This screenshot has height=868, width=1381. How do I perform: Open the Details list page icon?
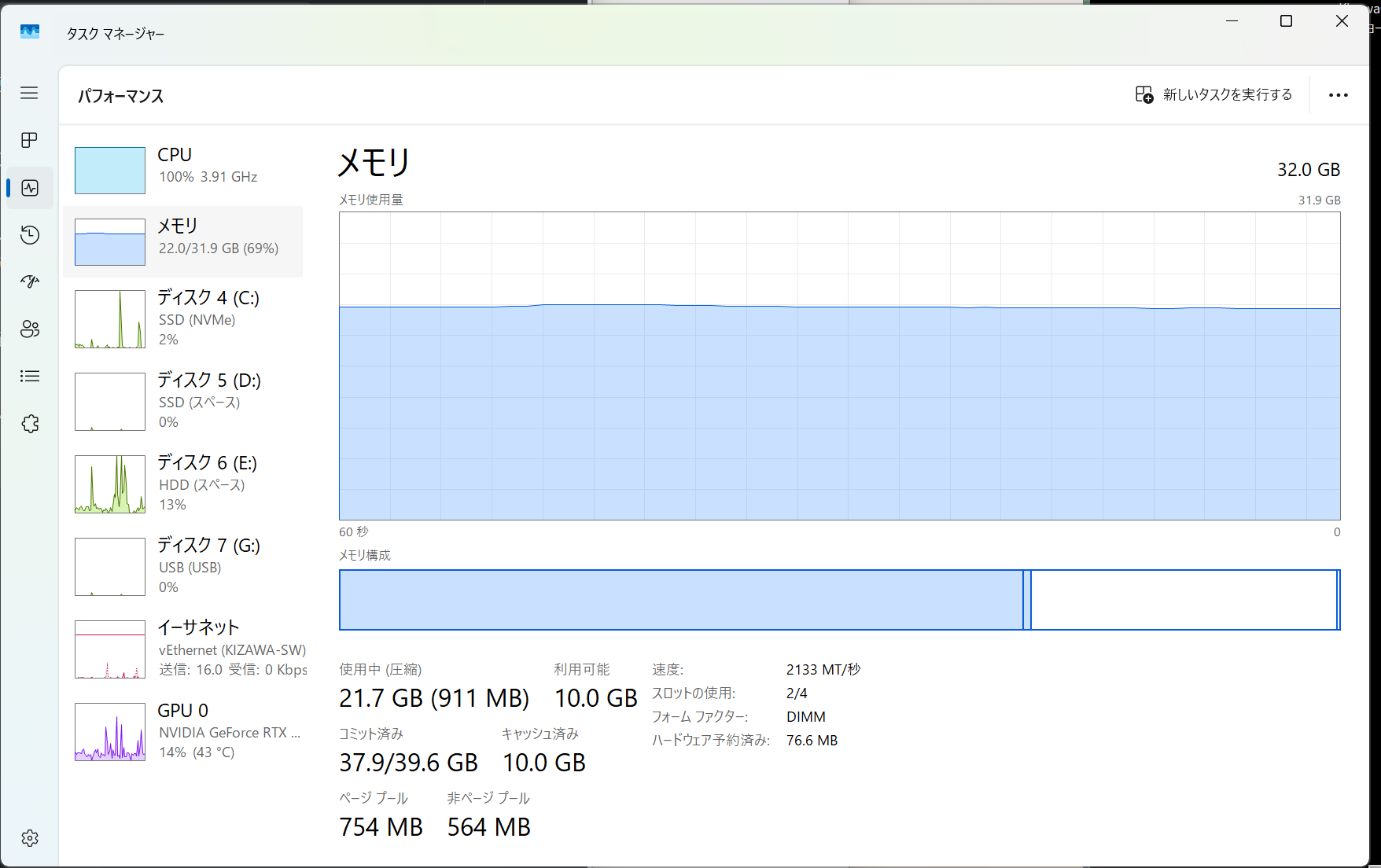(30, 376)
